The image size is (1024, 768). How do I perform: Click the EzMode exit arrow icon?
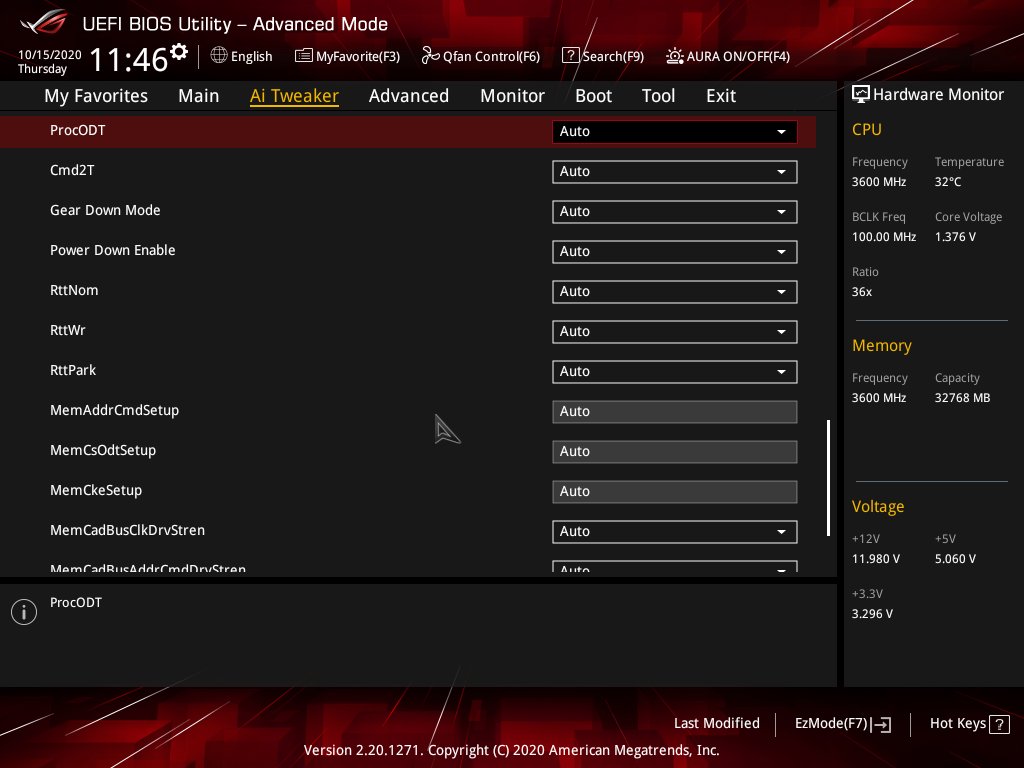coord(881,724)
